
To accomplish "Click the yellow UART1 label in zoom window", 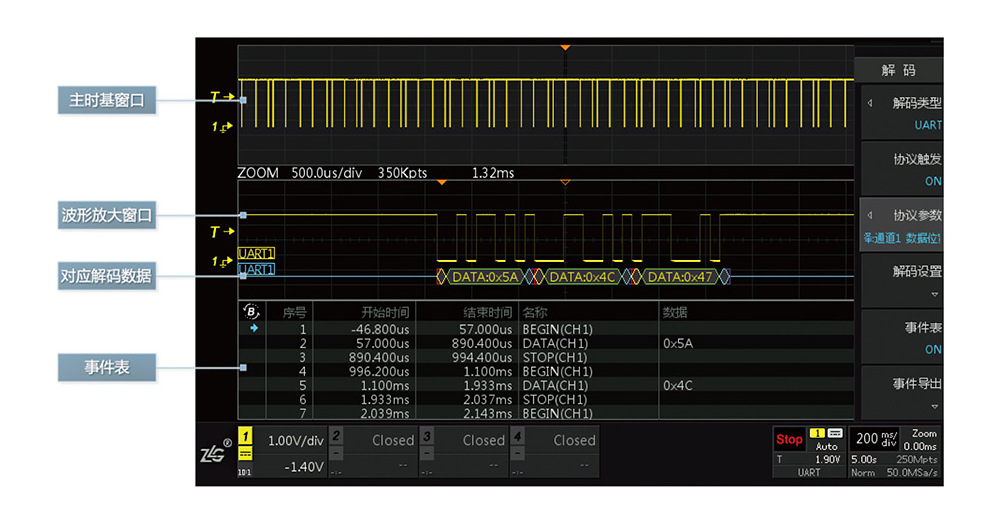I will 256,254.
